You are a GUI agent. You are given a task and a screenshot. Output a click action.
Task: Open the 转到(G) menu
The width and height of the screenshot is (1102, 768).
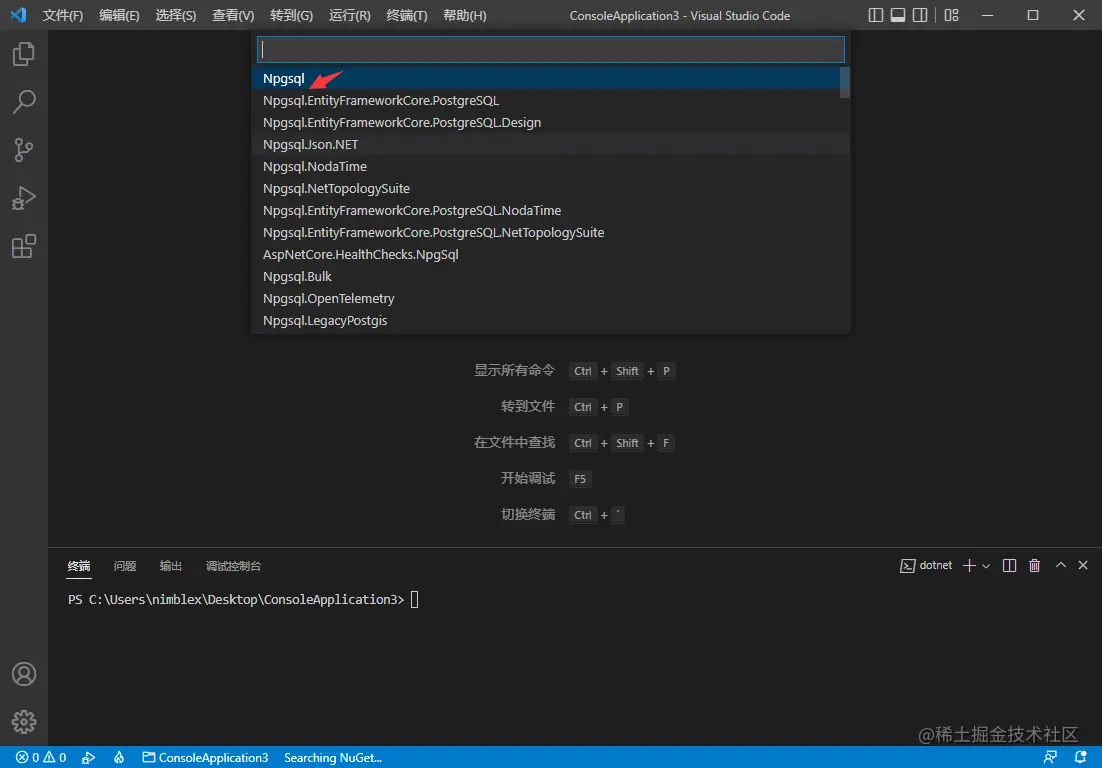292,15
